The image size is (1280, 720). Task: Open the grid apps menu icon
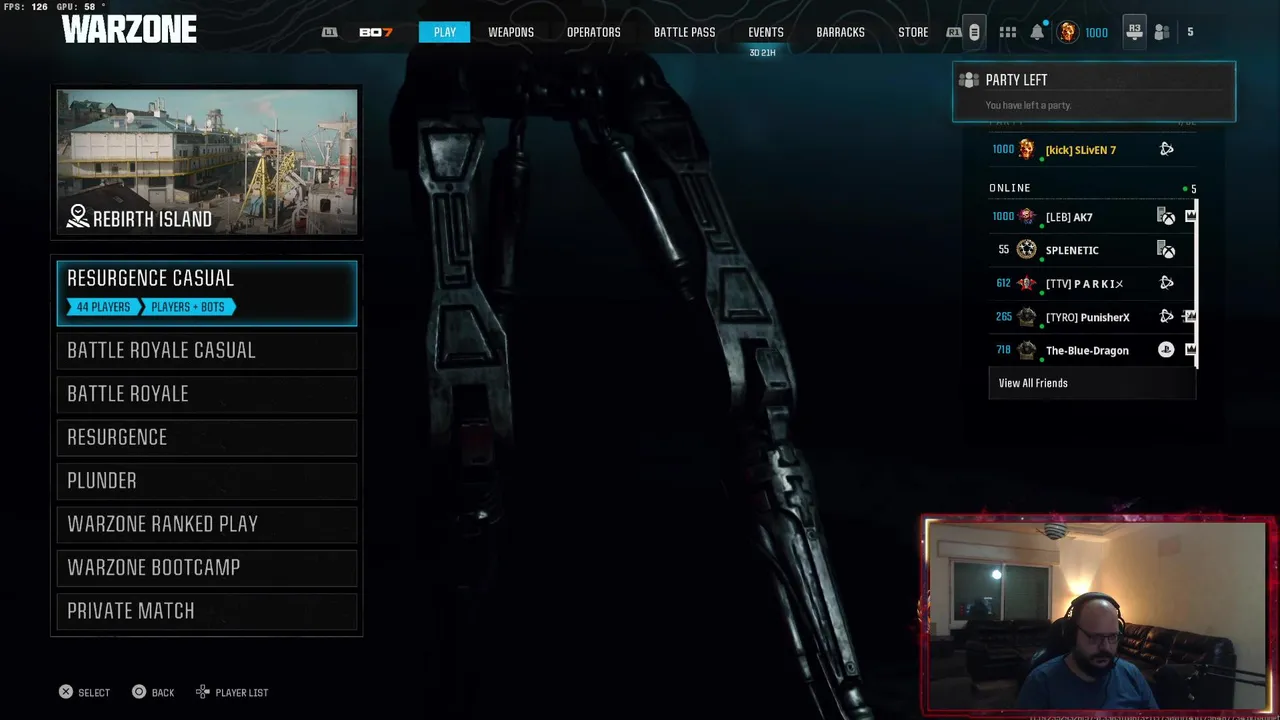coord(1008,32)
